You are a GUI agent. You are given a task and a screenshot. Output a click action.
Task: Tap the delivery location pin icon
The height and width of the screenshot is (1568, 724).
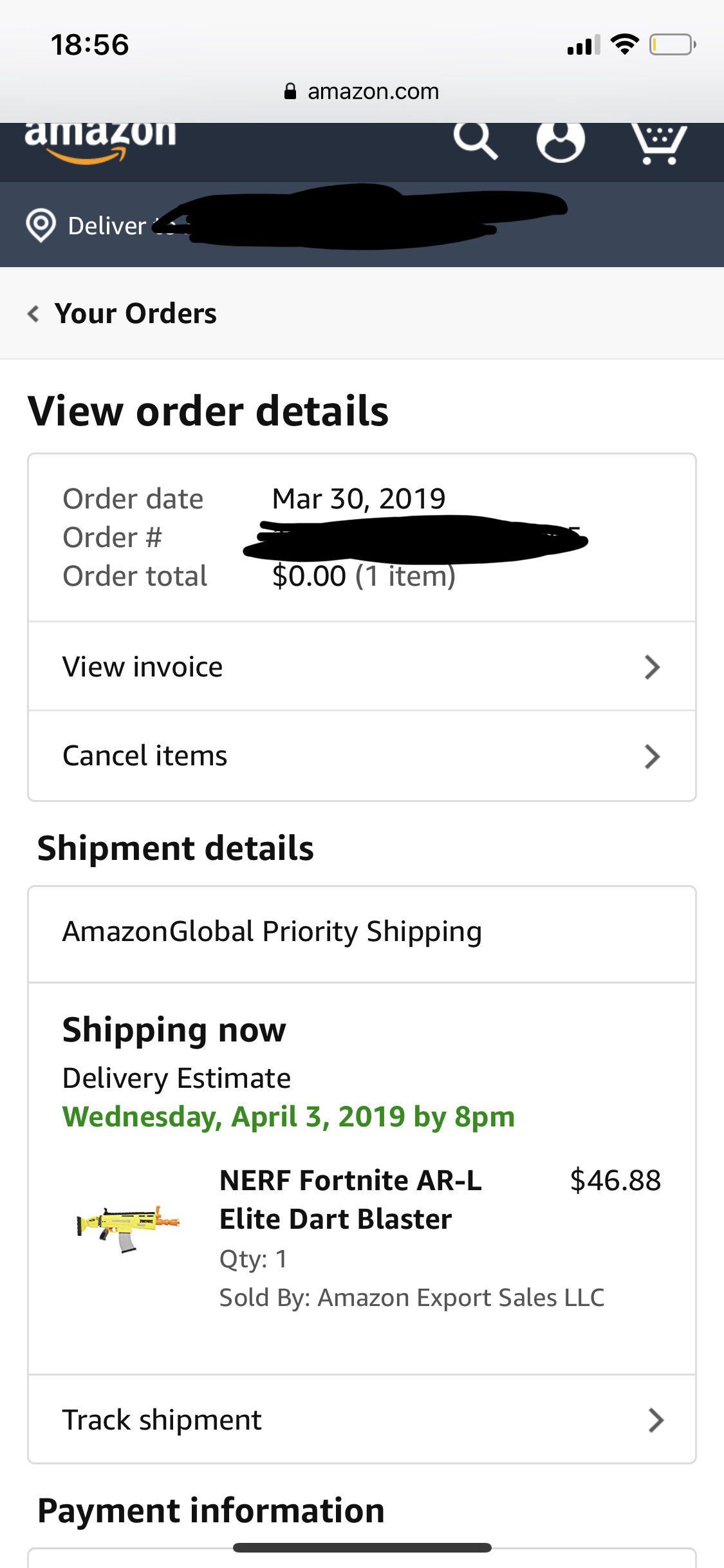tap(41, 225)
